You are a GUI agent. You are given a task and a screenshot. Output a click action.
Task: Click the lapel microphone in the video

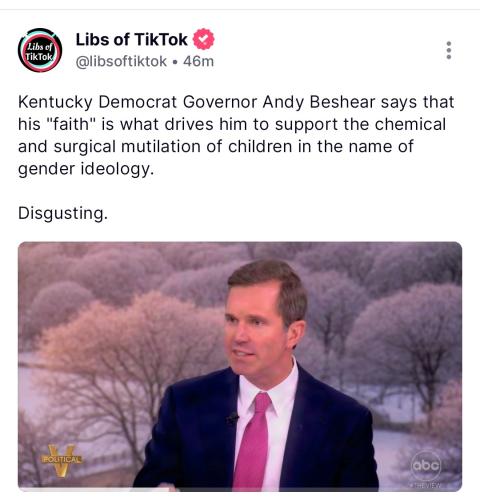click(232, 418)
